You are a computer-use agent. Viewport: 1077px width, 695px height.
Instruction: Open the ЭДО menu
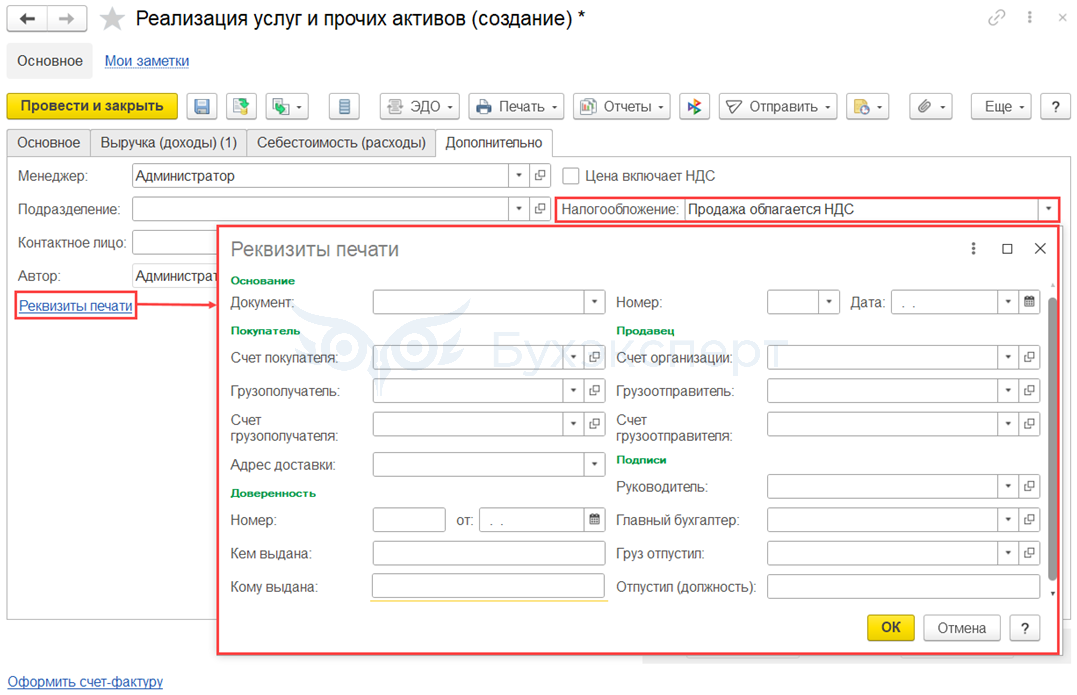click(420, 106)
